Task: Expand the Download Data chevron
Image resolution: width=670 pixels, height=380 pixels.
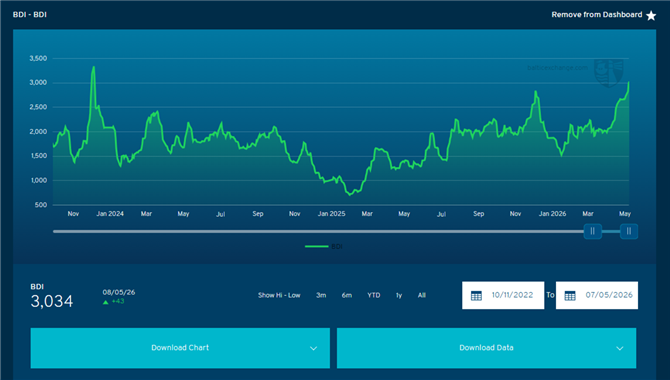Action: point(620,348)
